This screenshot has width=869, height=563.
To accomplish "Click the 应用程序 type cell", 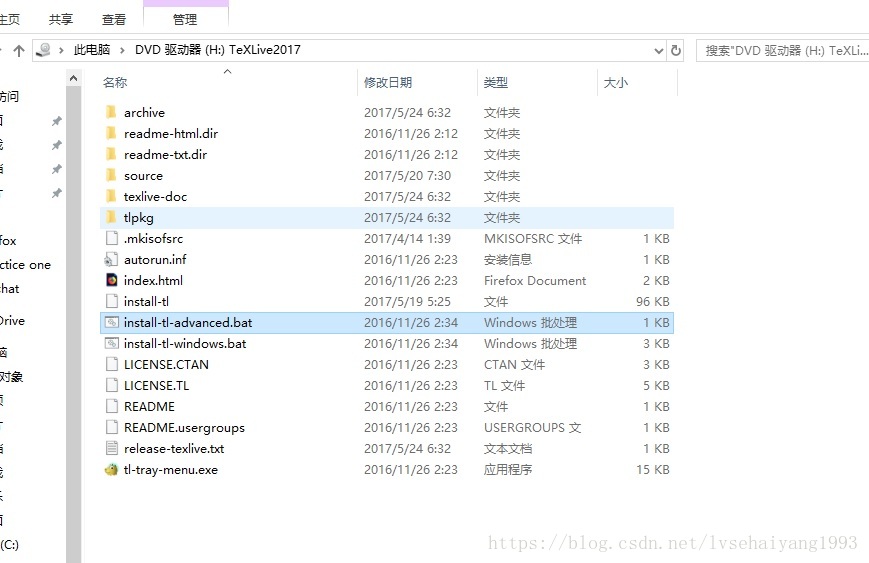I will tap(508, 470).
